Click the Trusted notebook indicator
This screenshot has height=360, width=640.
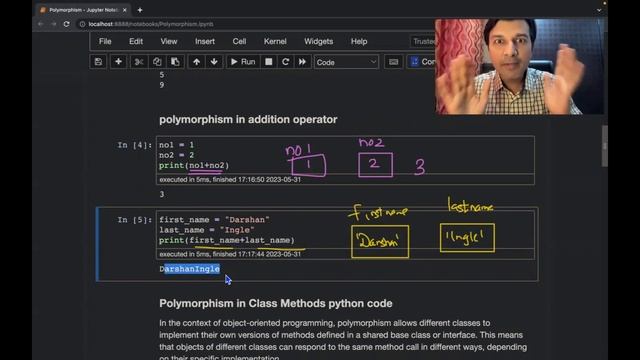coord(423,41)
